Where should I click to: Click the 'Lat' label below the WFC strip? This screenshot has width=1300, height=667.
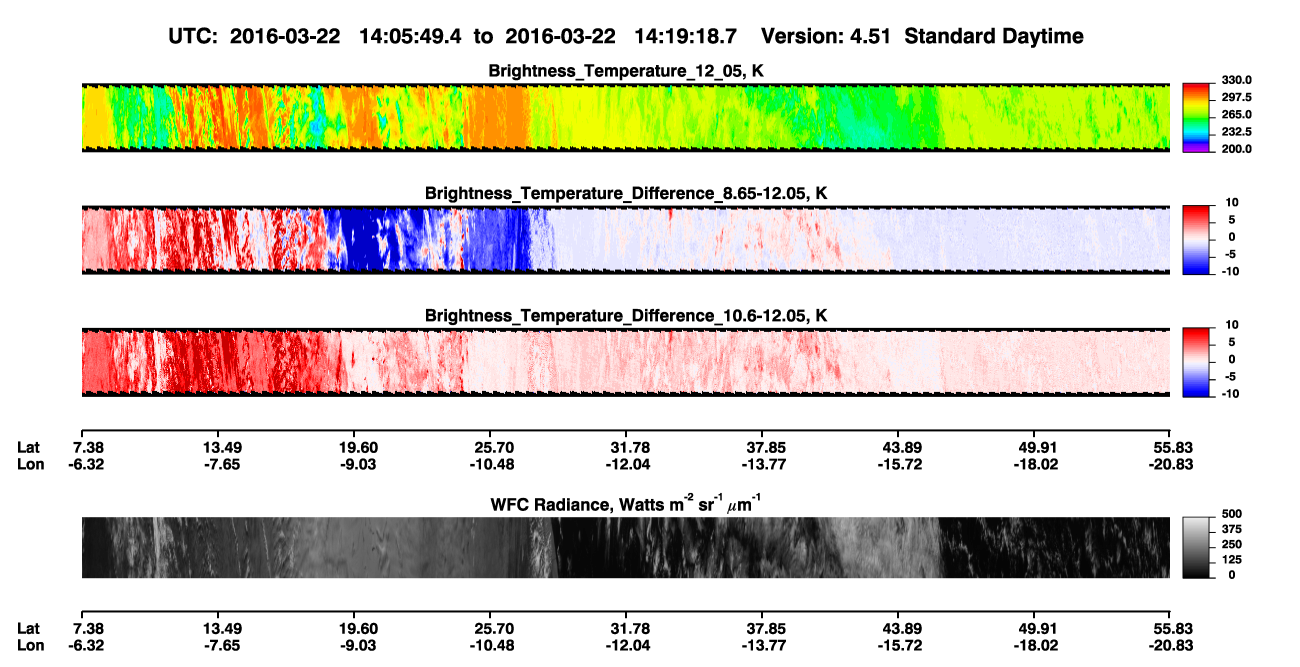coord(28,629)
